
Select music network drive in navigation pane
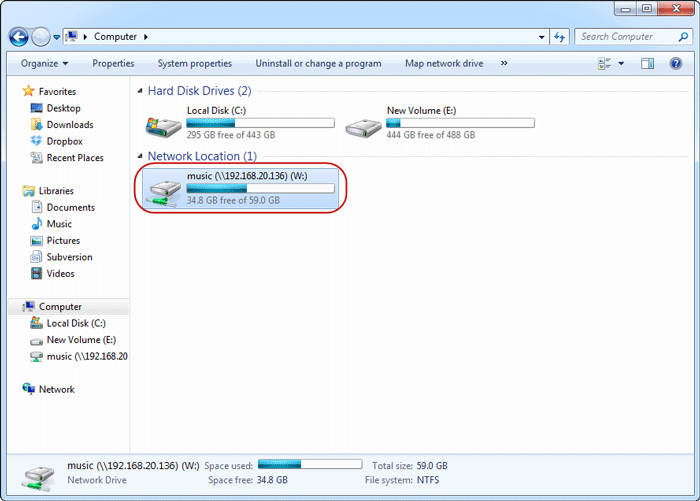click(x=87, y=356)
